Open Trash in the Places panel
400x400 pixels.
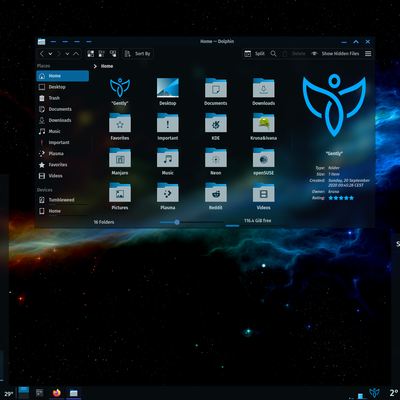63,98
